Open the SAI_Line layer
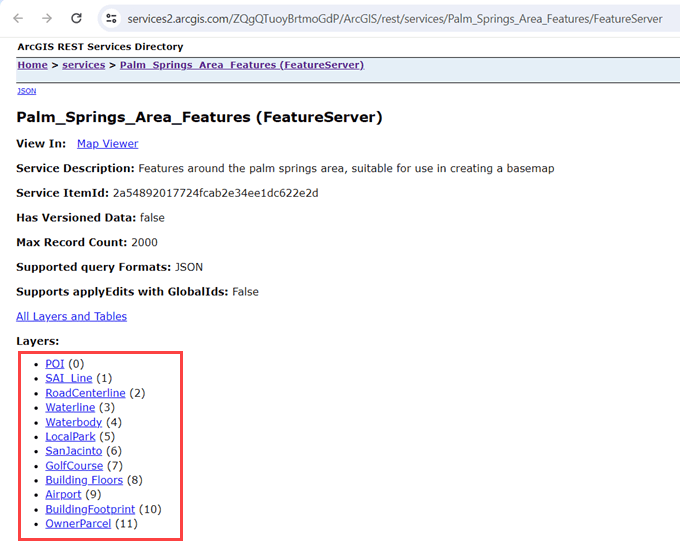Screen dimensions: 680x552 [x=69, y=378]
